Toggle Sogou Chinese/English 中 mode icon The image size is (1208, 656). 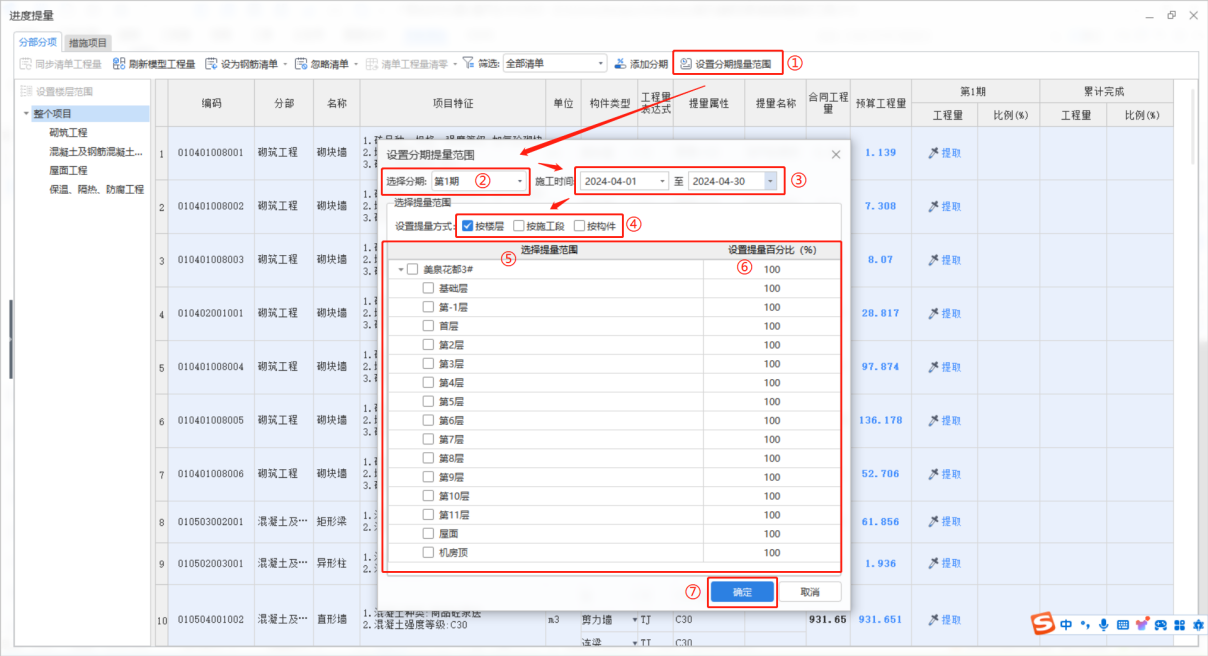coord(1067,625)
